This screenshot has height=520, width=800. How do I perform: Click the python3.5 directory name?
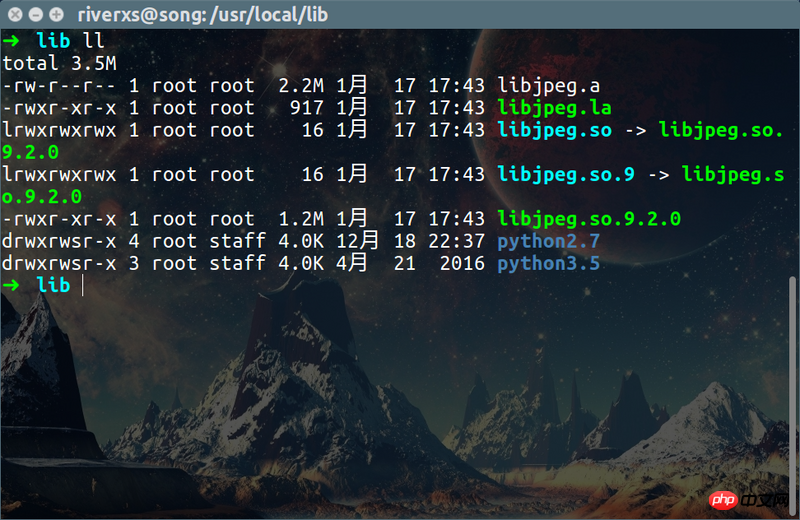point(549,263)
